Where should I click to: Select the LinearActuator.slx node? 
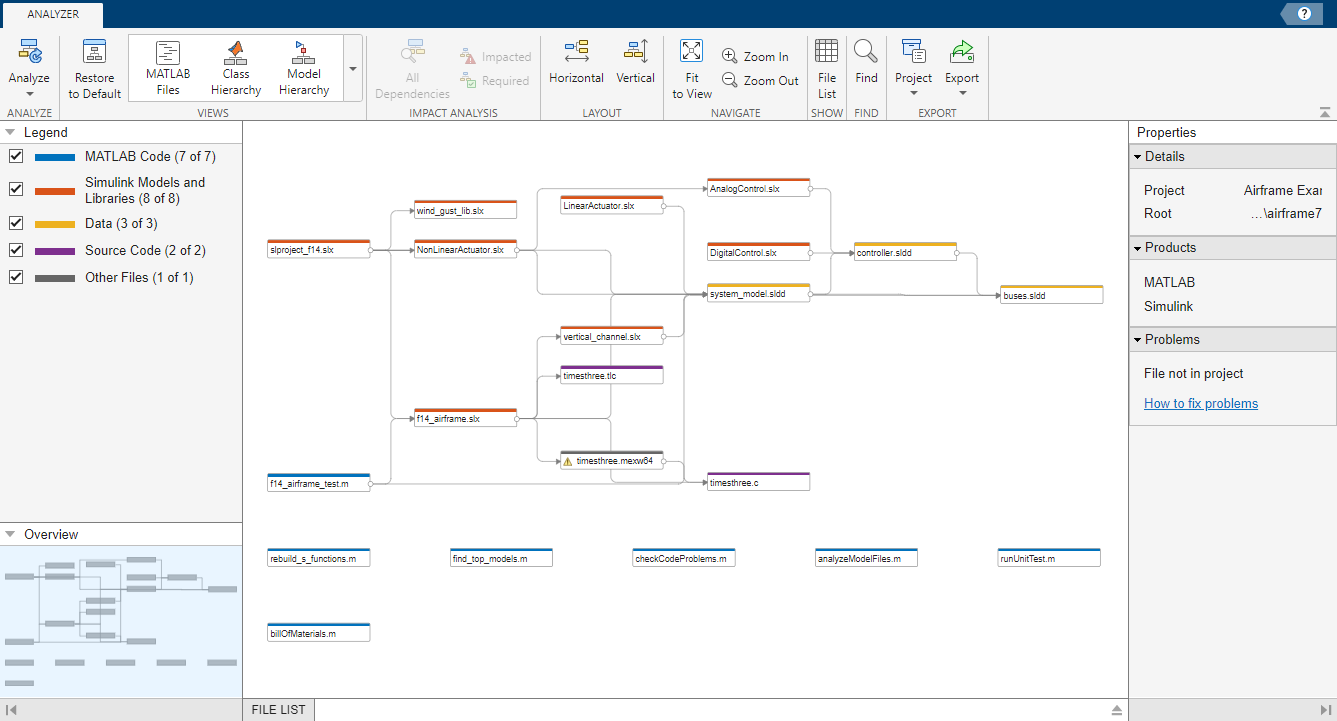[612, 205]
